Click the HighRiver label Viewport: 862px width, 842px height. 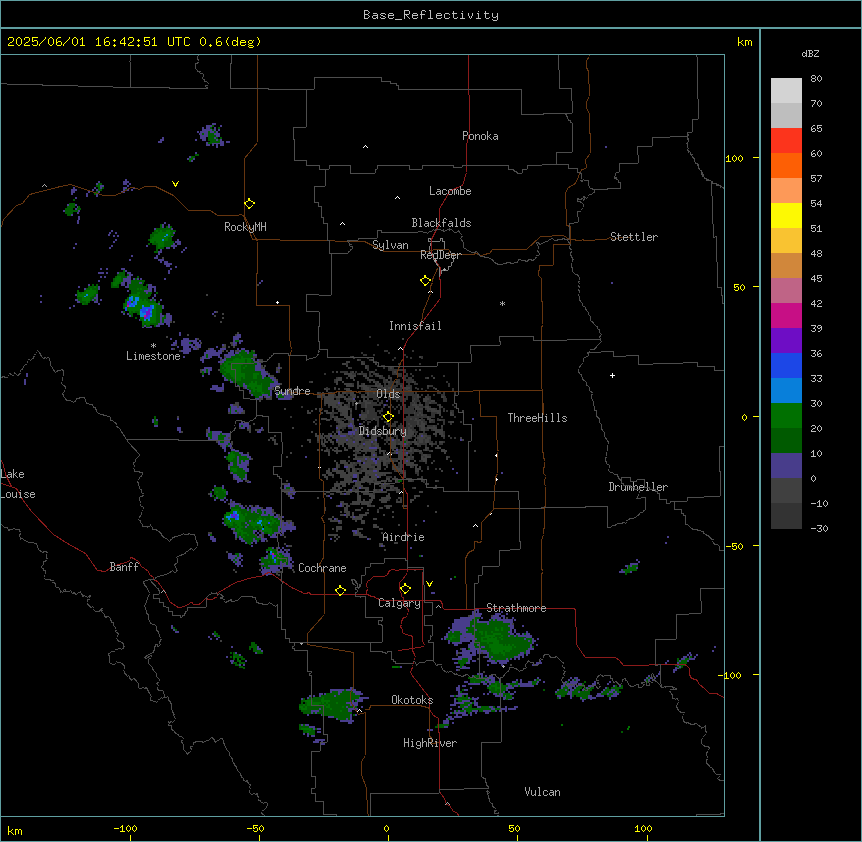pos(430,743)
